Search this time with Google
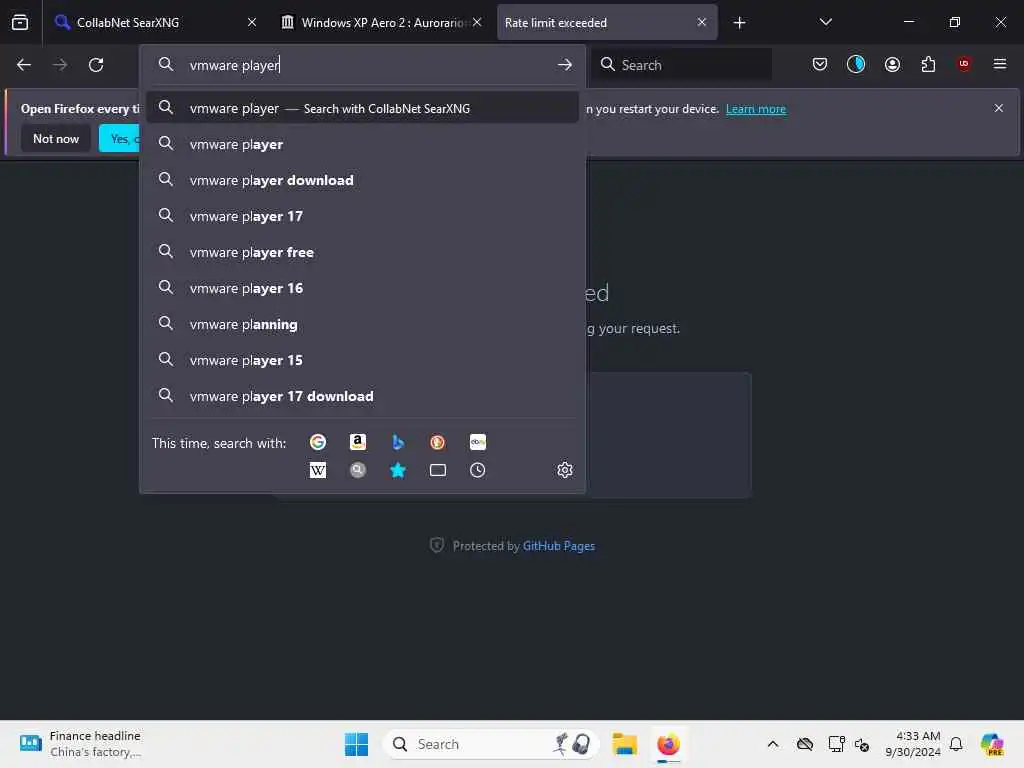1024x768 pixels. tap(318, 442)
